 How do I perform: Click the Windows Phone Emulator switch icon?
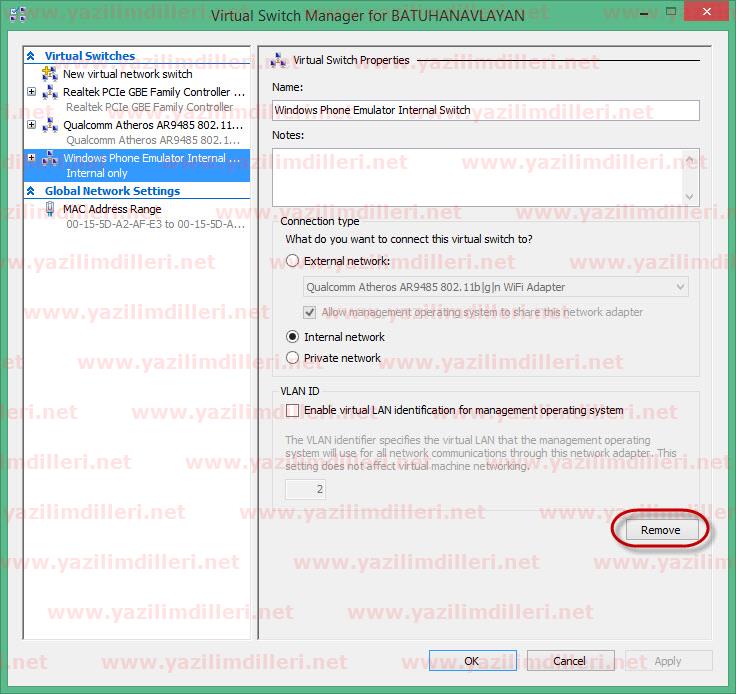click(x=50, y=158)
